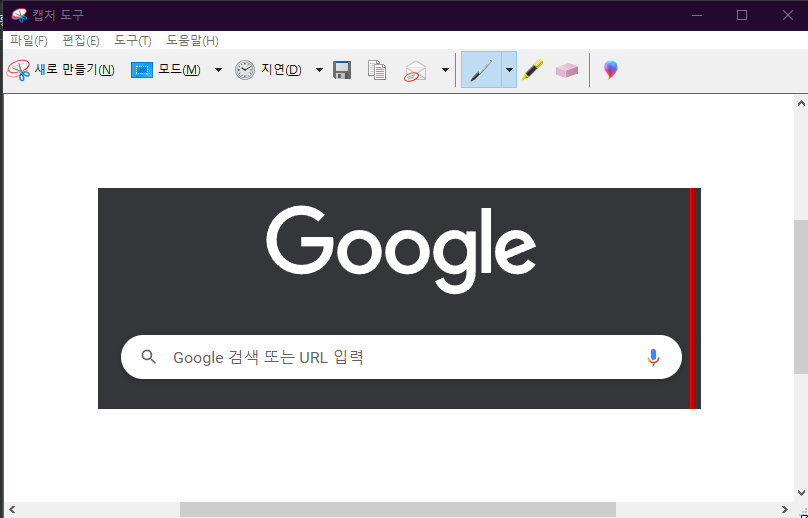The width and height of the screenshot is (808, 518).
Task: Close the 캡처 도구 window
Action: coord(787,15)
